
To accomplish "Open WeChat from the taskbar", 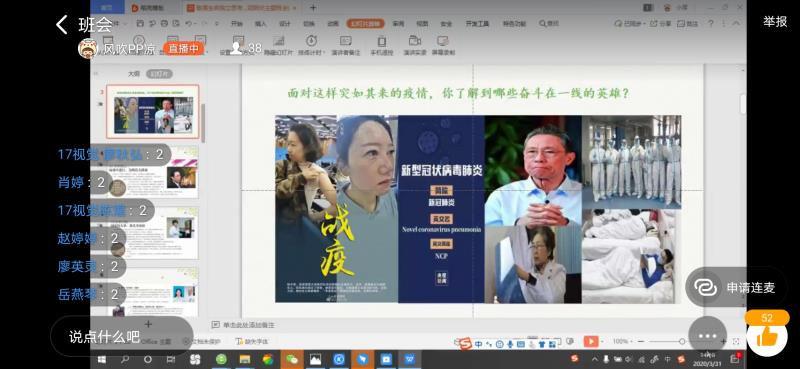I will coord(292,359).
